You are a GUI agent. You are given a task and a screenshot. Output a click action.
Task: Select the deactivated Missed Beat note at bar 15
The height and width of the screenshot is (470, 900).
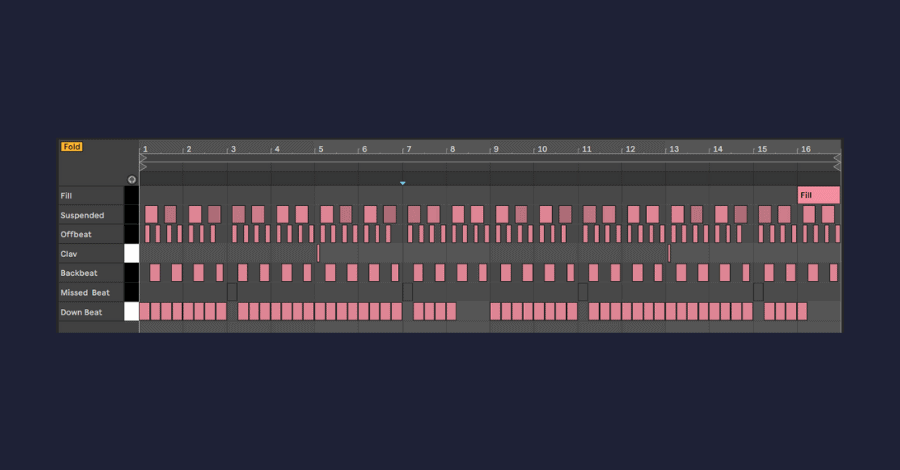pos(758,292)
